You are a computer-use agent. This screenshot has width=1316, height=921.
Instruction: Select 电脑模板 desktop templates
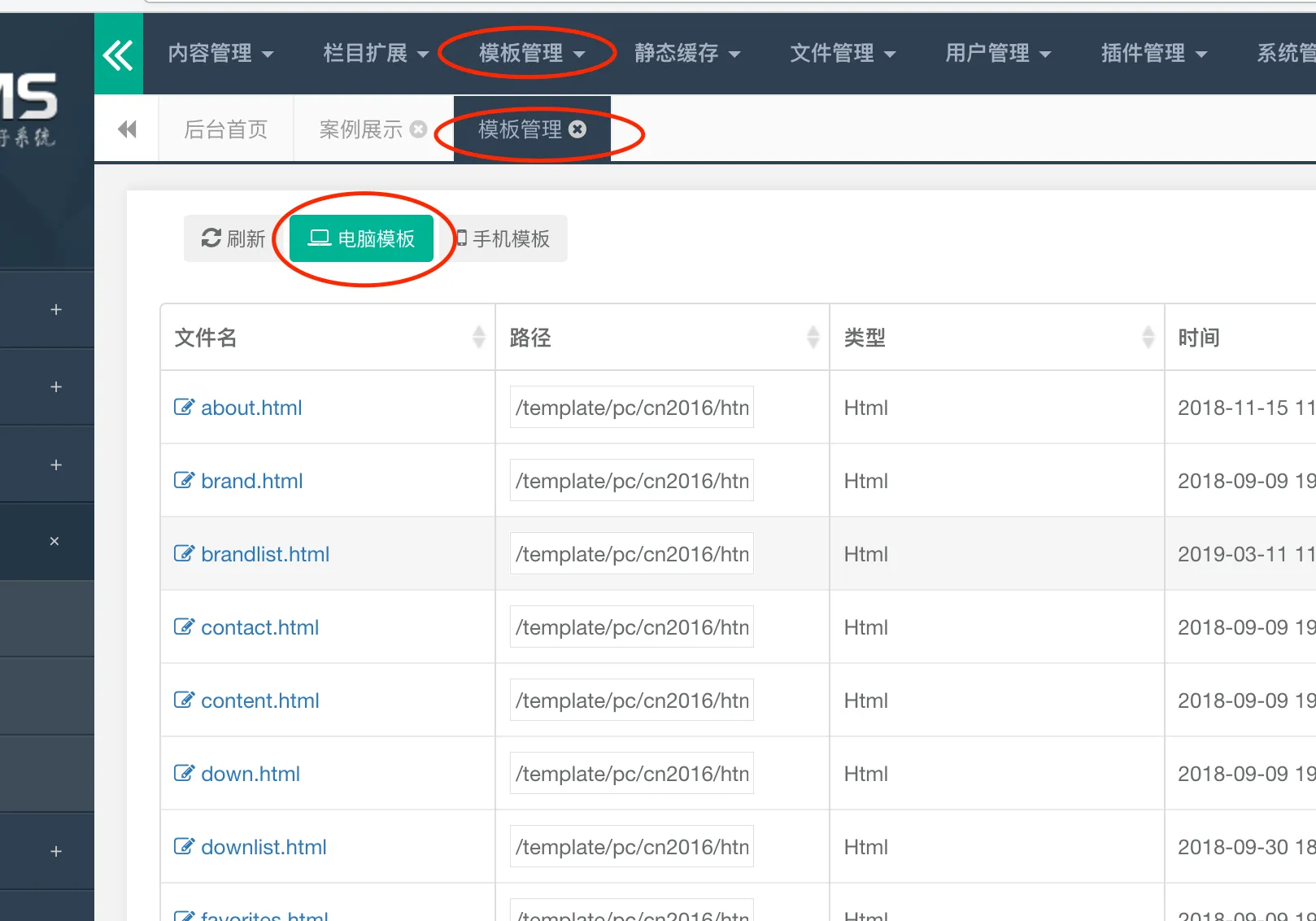[x=361, y=238]
